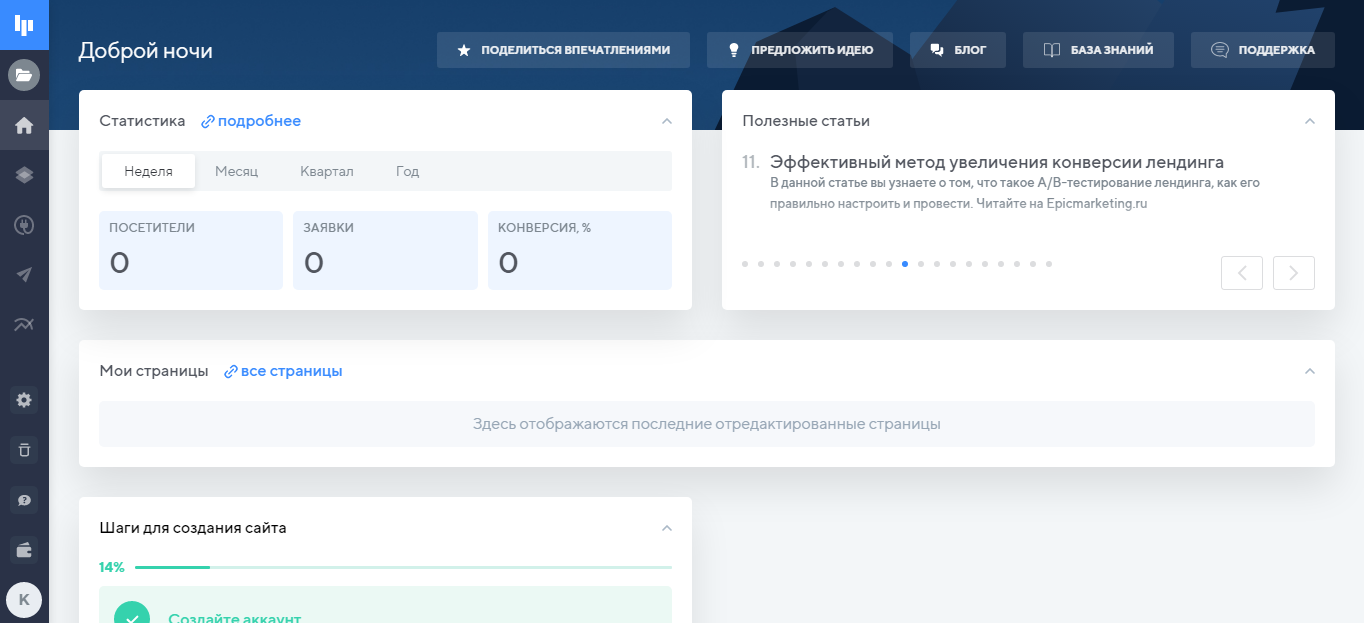Open the trash bin icon in sidebar
Image resolution: width=1364 pixels, height=623 pixels.
pyautogui.click(x=24, y=450)
